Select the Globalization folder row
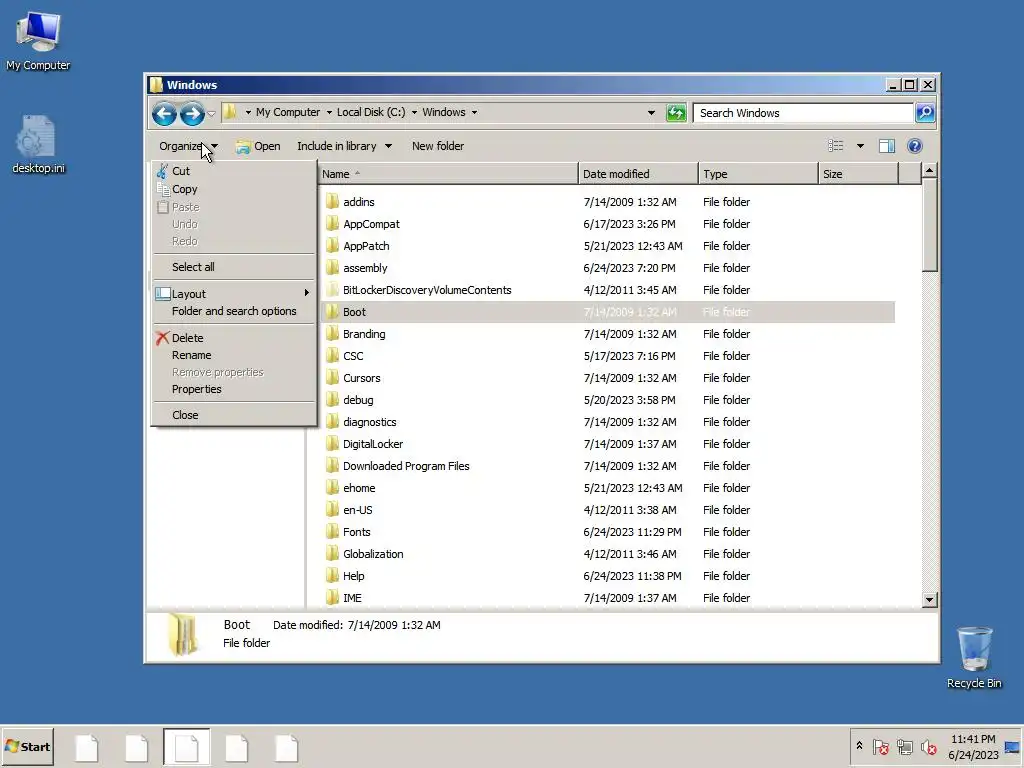Screen dimensions: 1024x768 tap(608, 554)
